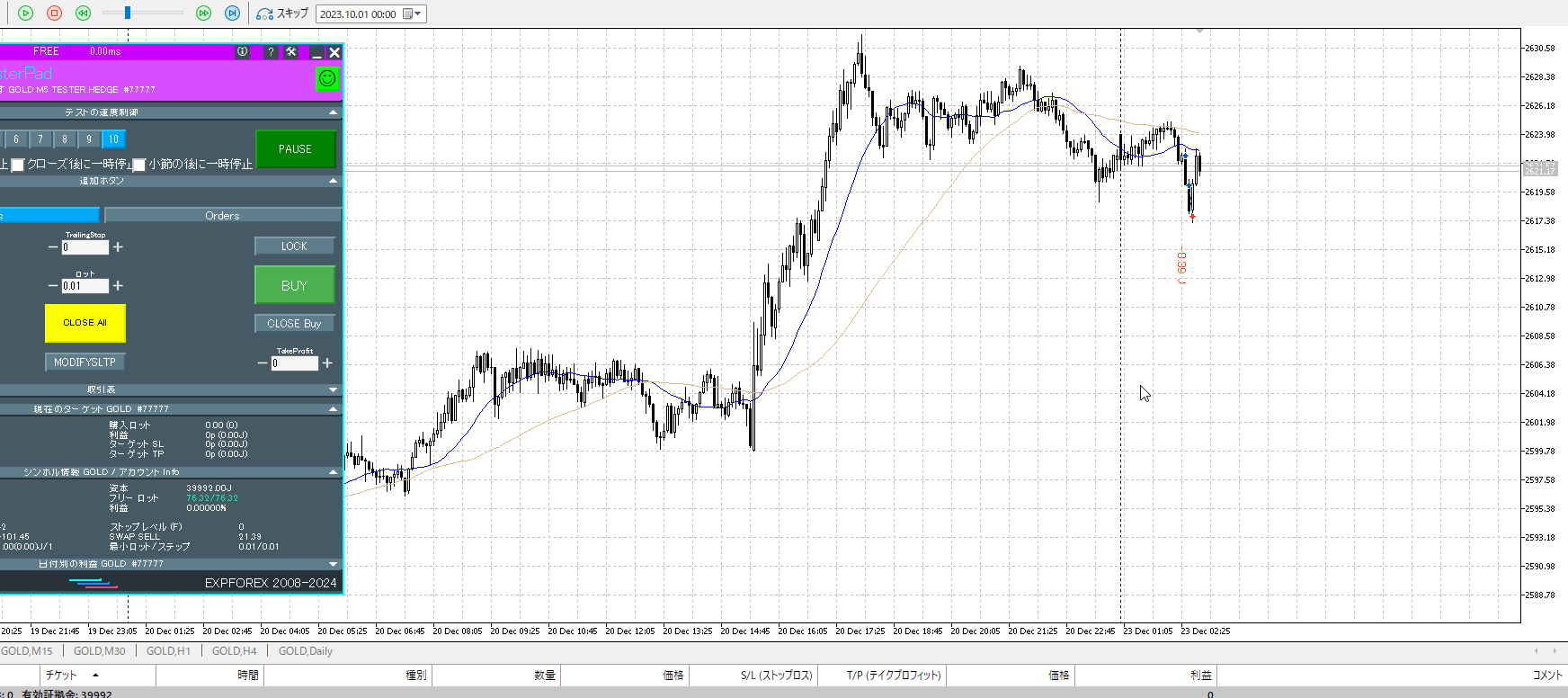Enable the クローズ後に一時停止 checkbox
1568x698 pixels.
pyautogui.click(x=18, y=165)
